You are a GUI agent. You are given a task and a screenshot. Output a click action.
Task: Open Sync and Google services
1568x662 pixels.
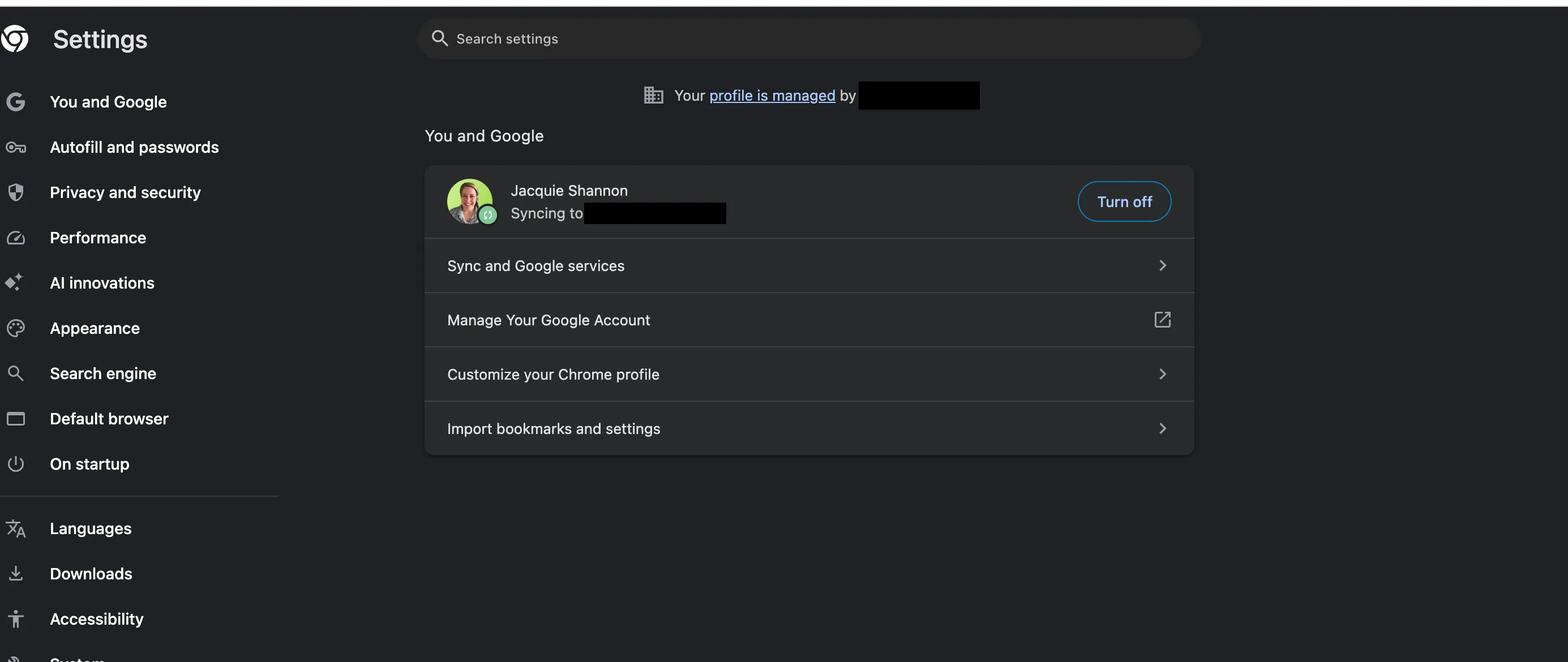click(x=809, y=266)
